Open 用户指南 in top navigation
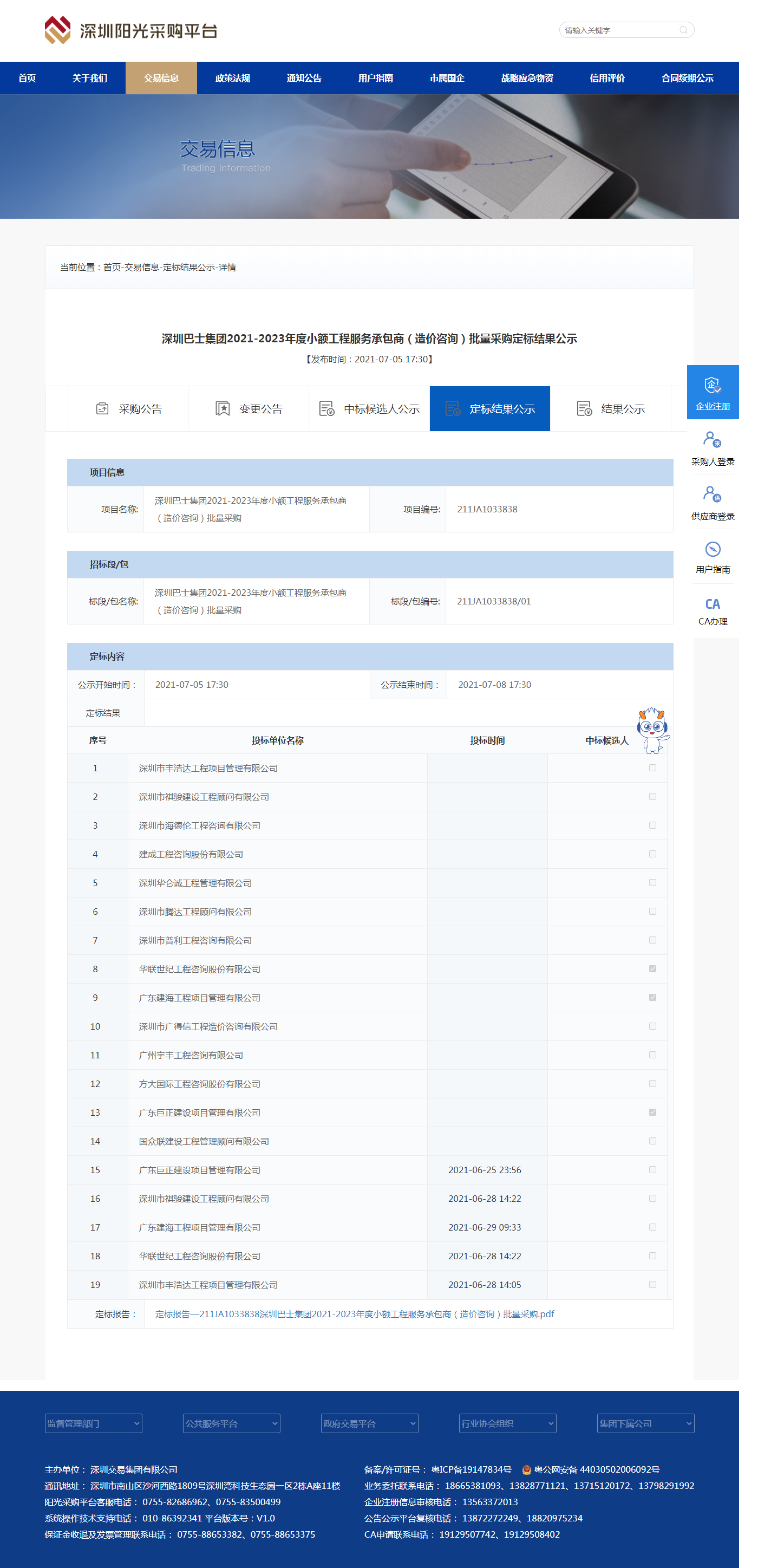Viewport: 758px width, 1568px height. (375, 78)
